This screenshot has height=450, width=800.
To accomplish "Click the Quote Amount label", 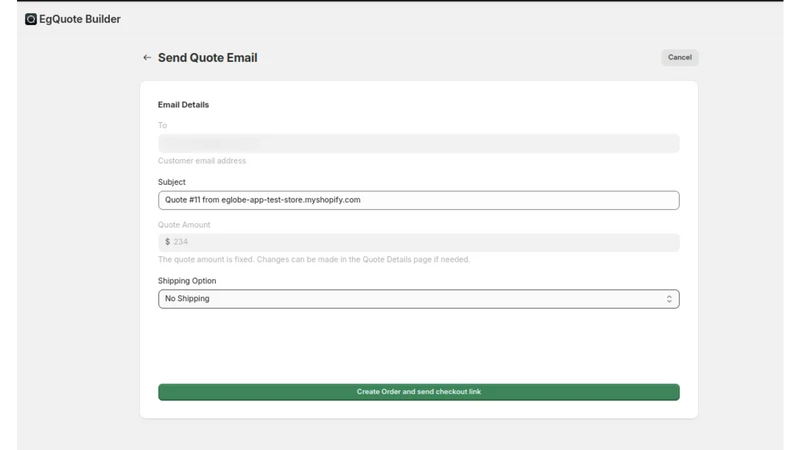I will (184, 224).
